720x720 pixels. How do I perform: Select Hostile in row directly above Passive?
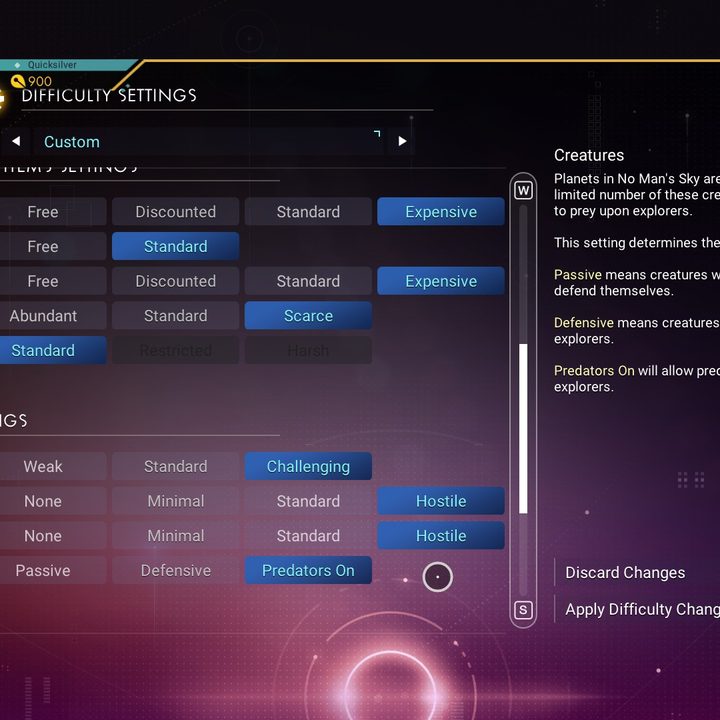[x=441, y=535]
